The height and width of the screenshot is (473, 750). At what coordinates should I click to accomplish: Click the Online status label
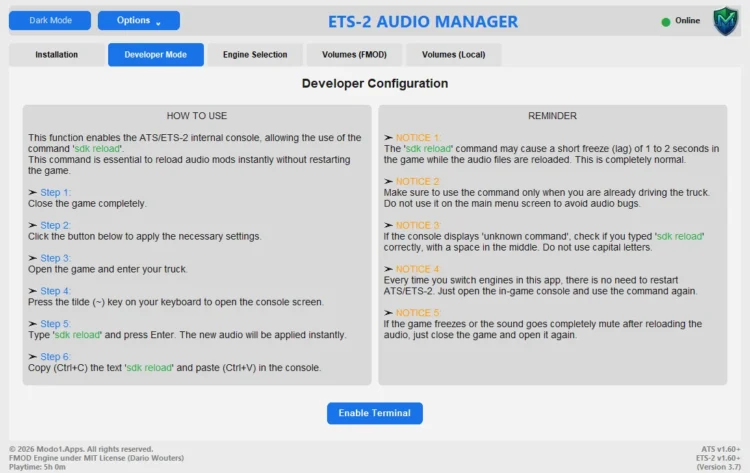(x=687, y=21)
